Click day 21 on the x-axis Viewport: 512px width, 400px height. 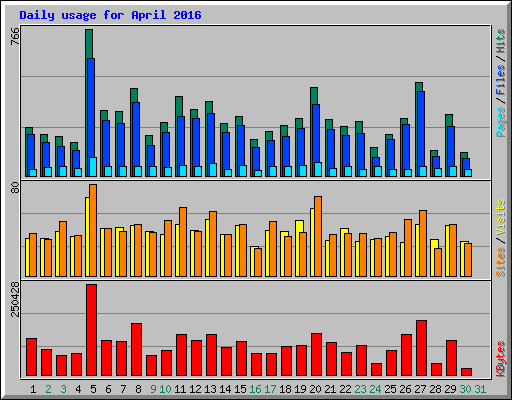(x=330, y=389)
